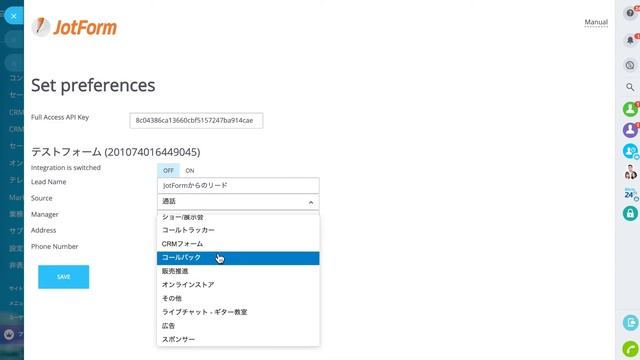Select 広告 from Source list
The width and height of the screenshot is (640, 360).
pyautogui.click(x=238, y=326)
